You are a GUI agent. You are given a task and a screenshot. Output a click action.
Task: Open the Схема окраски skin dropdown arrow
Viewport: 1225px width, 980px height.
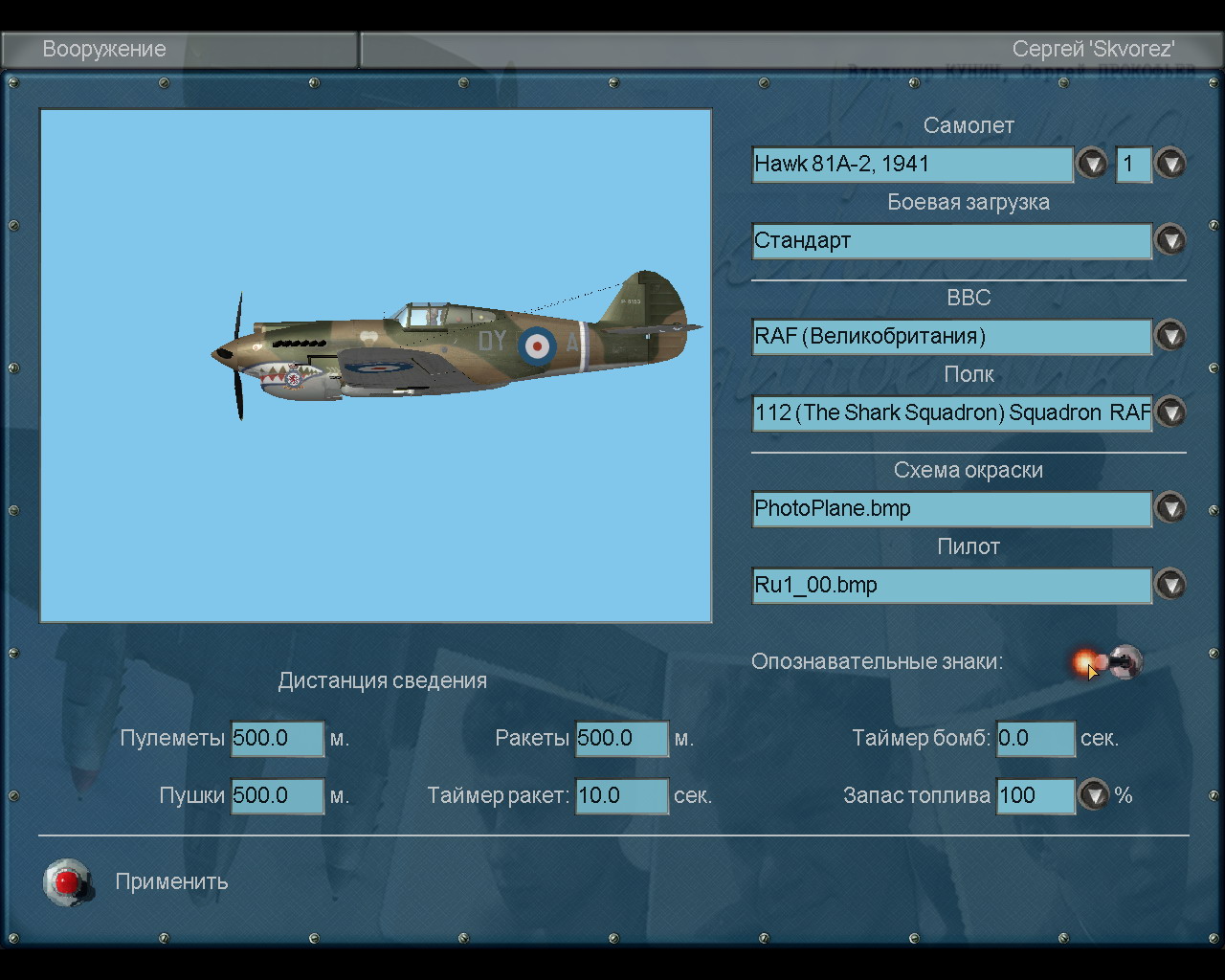point(1169,508)
